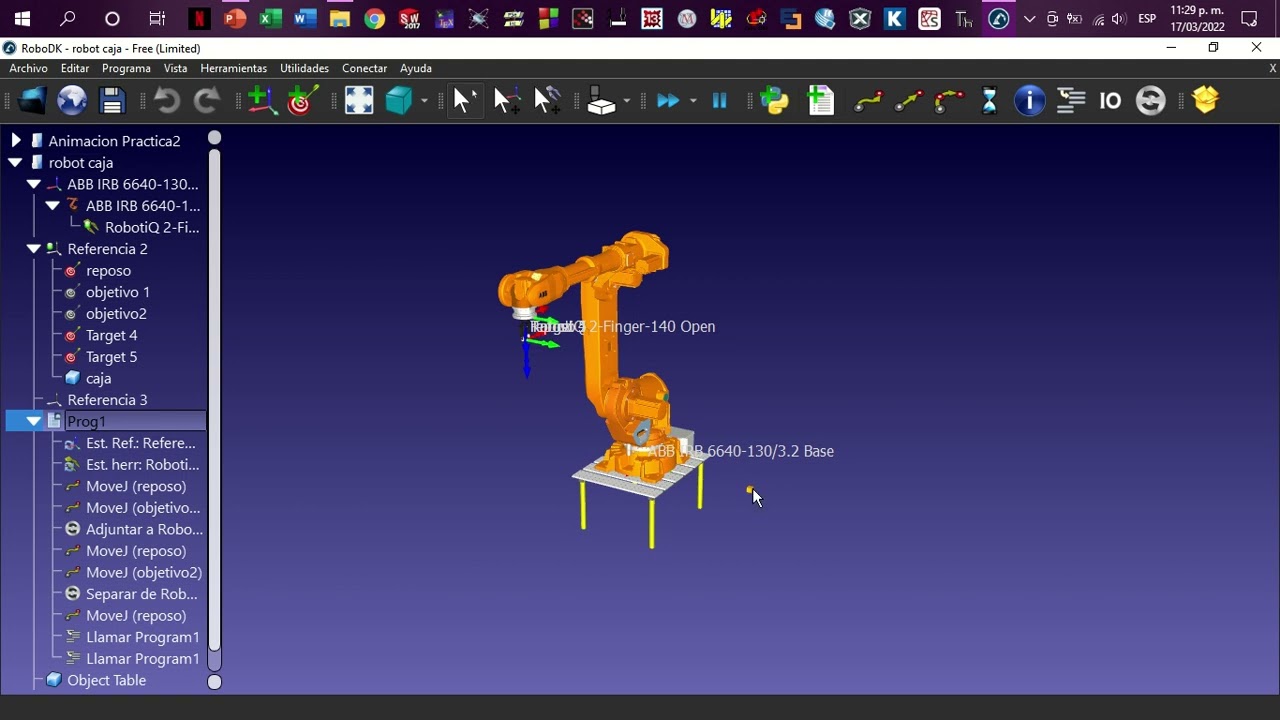Click the collision check toolbar icon
Viewport: 1280px width, 720px height.
click(601, 100)
